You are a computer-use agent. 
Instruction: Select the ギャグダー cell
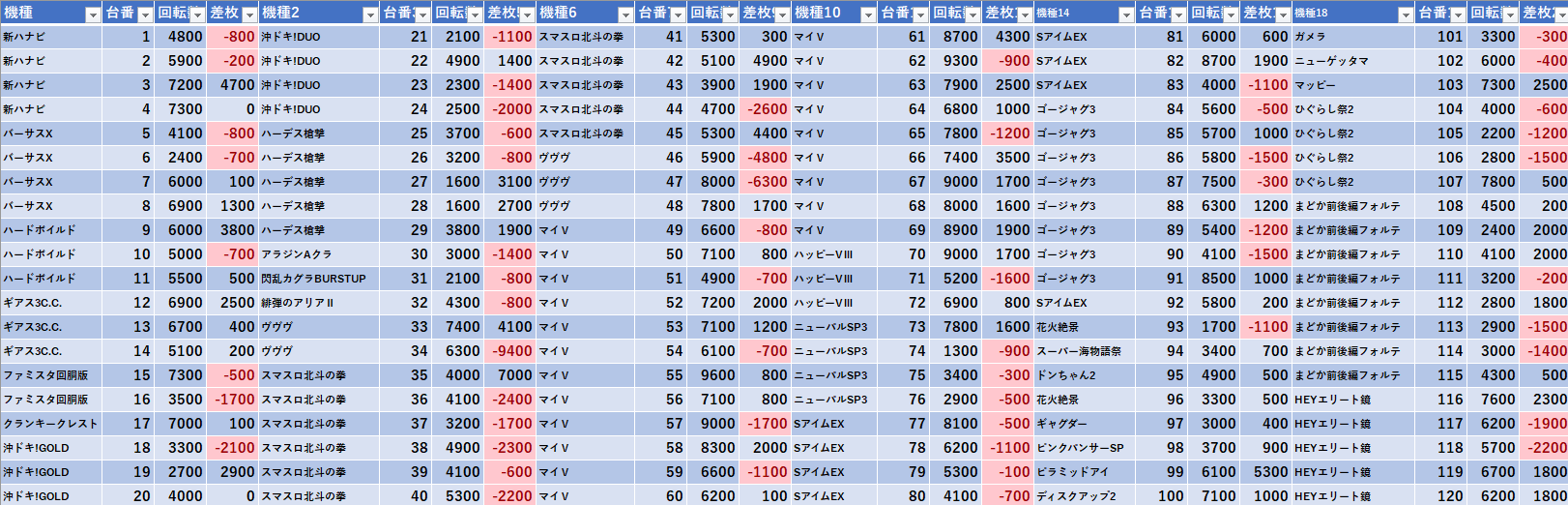(x=1085, y=424)
